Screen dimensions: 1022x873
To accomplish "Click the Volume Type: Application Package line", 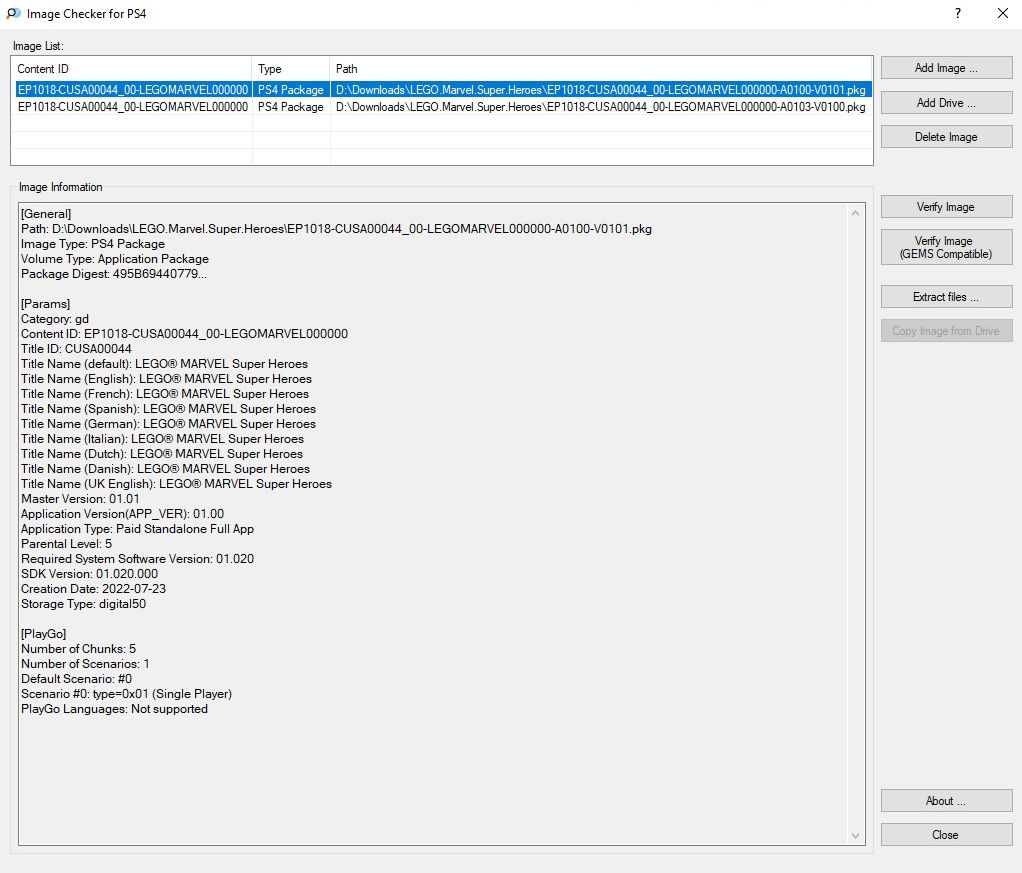I will pyautogui.click(x=115, y=259).
